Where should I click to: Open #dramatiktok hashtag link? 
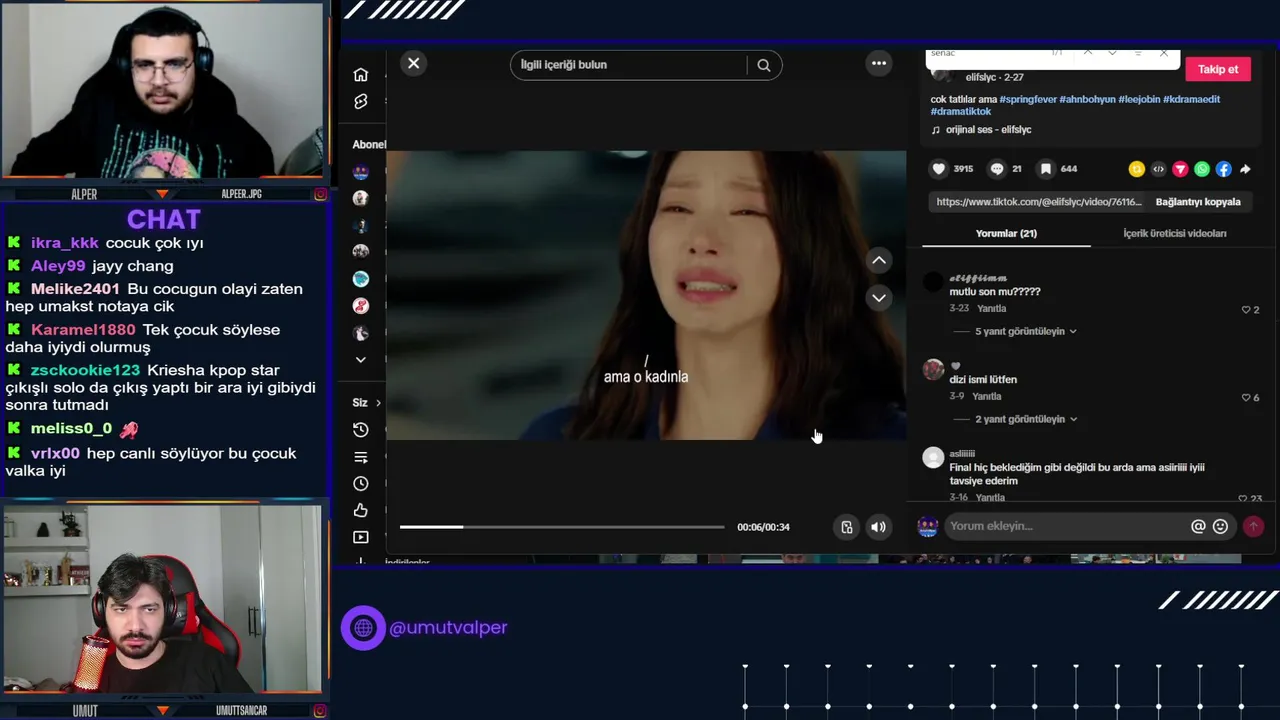[x=961, y=112]
